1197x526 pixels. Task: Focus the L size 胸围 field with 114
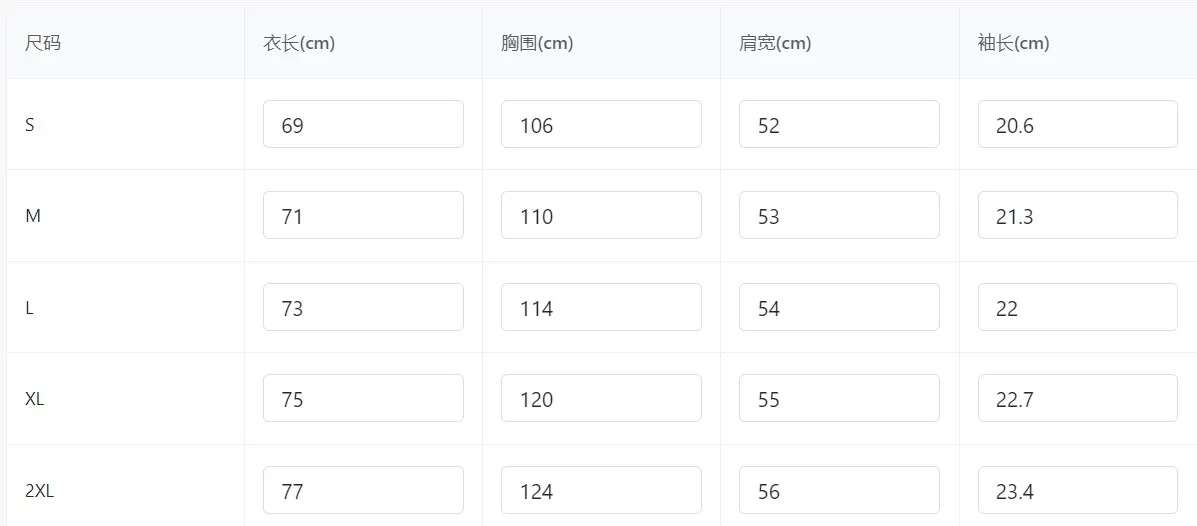coord(601,308)
